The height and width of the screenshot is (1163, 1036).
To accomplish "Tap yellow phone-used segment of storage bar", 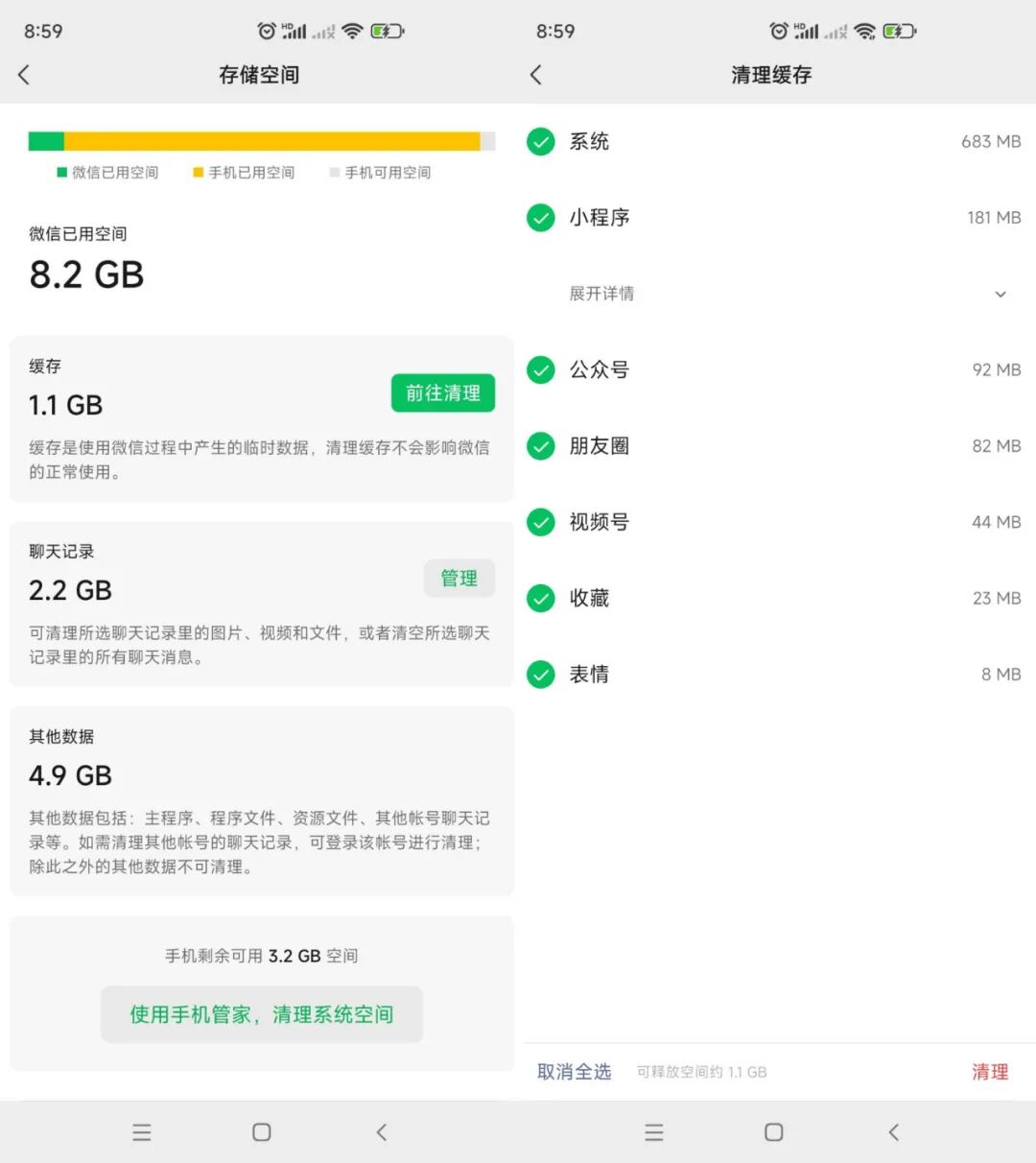I will pyautogui.click(x=271, y=142).
